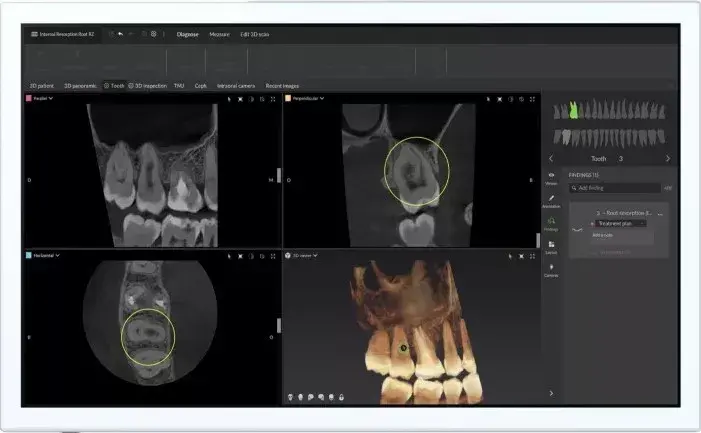
Task: Open Ceph view tab
Action: click(x=201, y=86)
